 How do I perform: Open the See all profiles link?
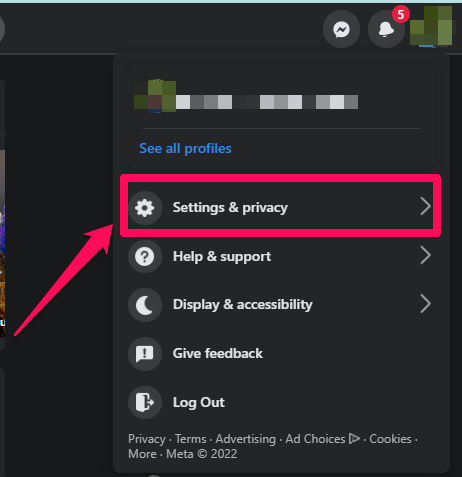point(185,148)
